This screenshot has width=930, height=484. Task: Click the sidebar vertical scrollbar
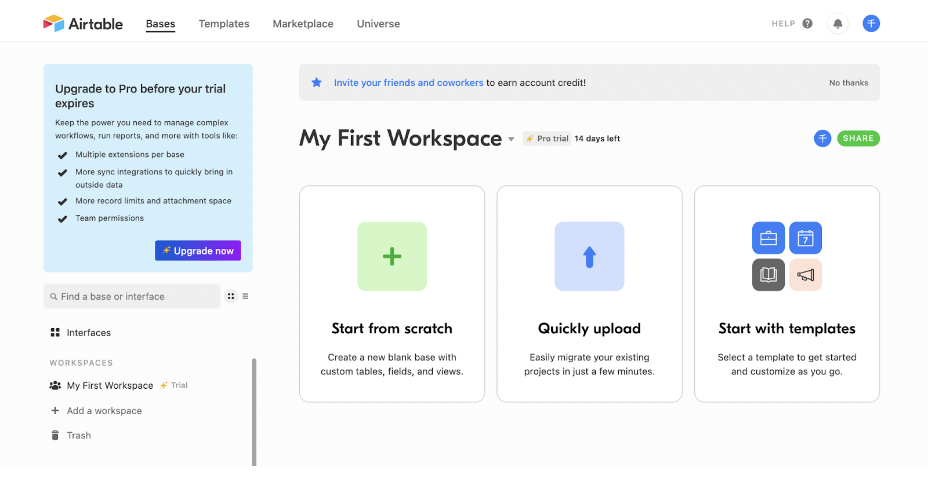point(254,412)
